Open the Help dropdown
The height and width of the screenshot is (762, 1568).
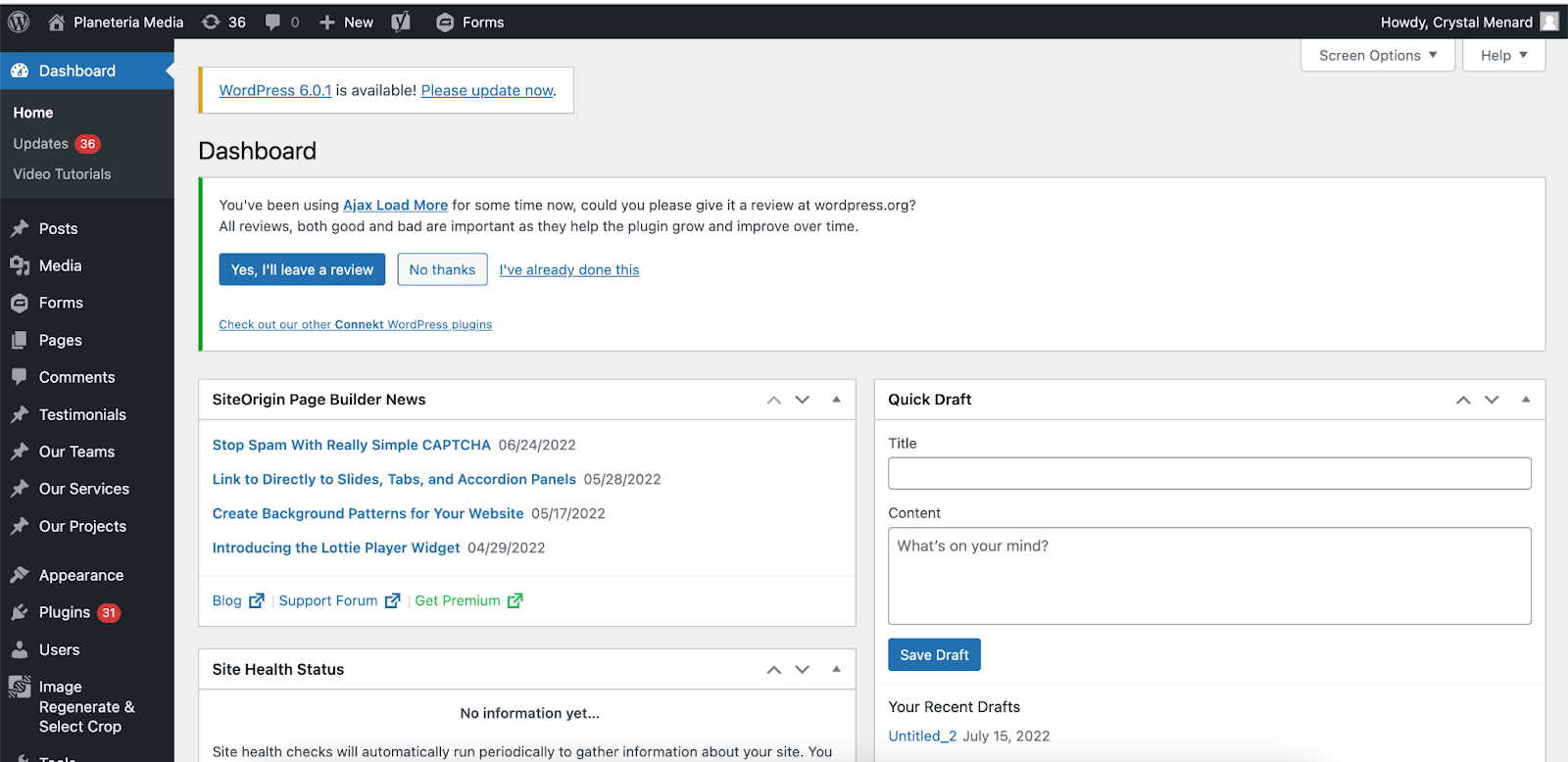(1504, 56)
